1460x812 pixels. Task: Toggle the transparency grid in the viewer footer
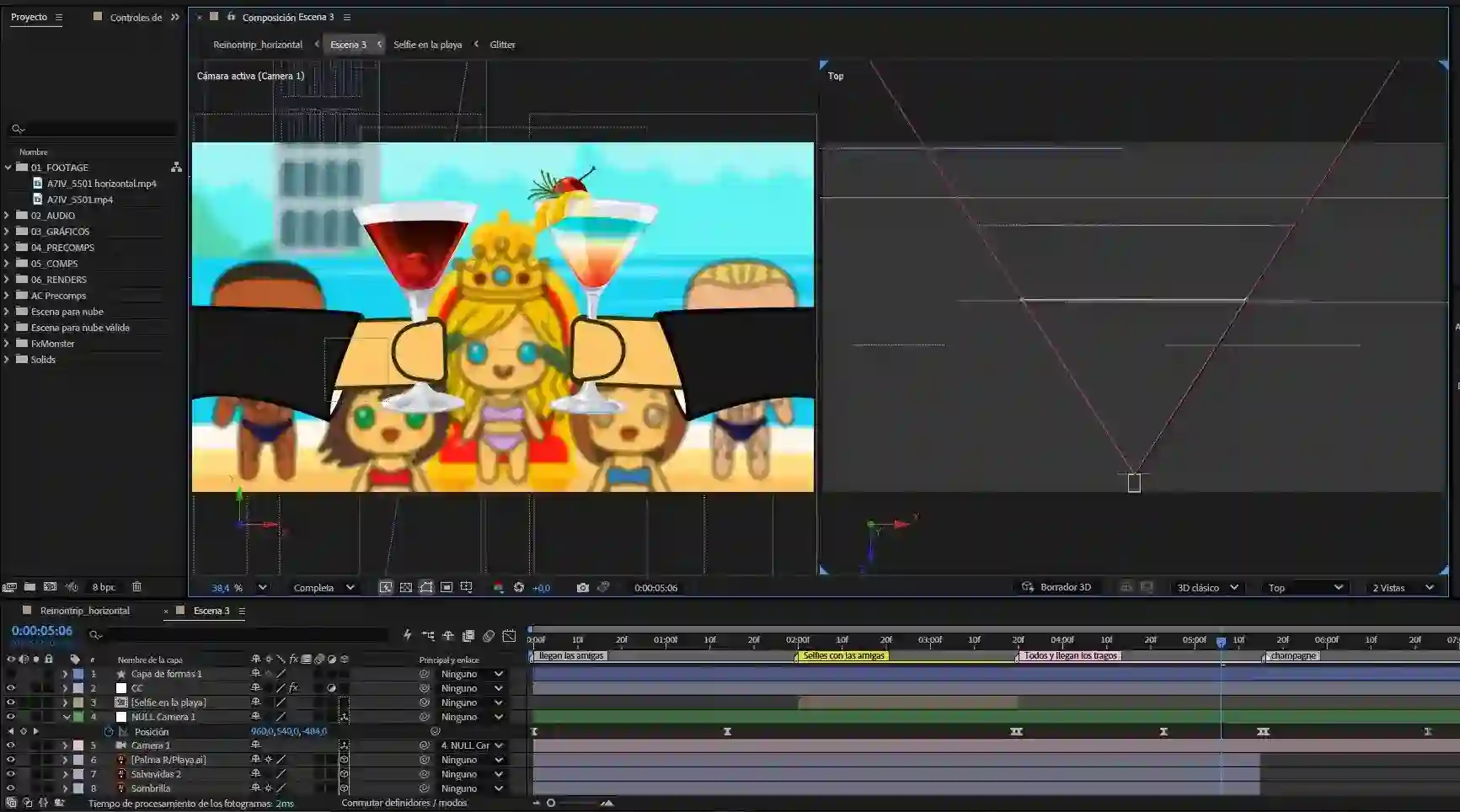coord(405,588)
